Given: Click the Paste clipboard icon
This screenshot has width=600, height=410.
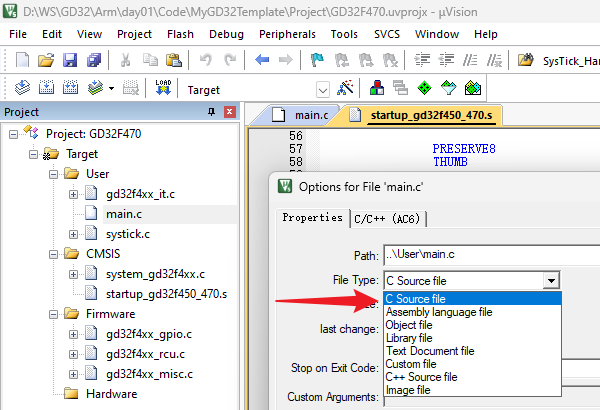Looking at the screenshot, I should tap(174, 60).
